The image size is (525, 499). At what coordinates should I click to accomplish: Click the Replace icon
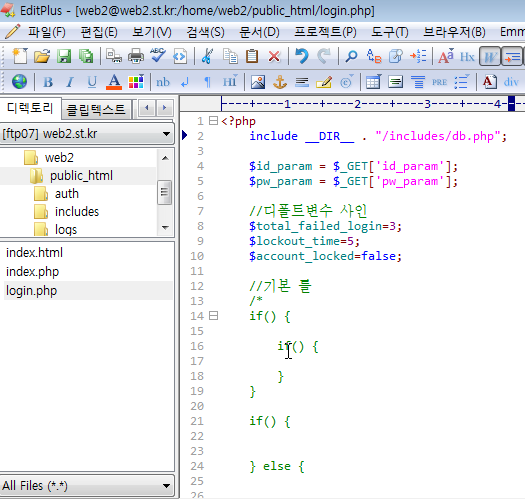[x=374, y=56]
